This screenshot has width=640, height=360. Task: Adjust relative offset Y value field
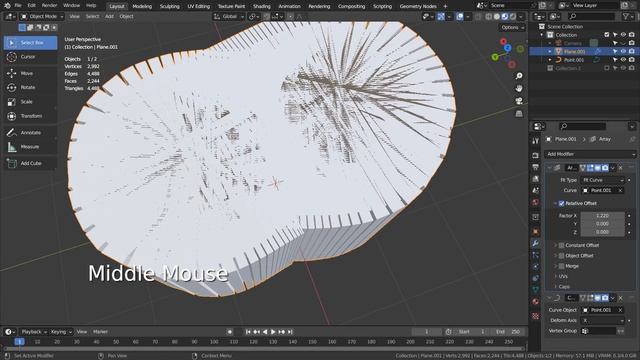click(603, 224)
